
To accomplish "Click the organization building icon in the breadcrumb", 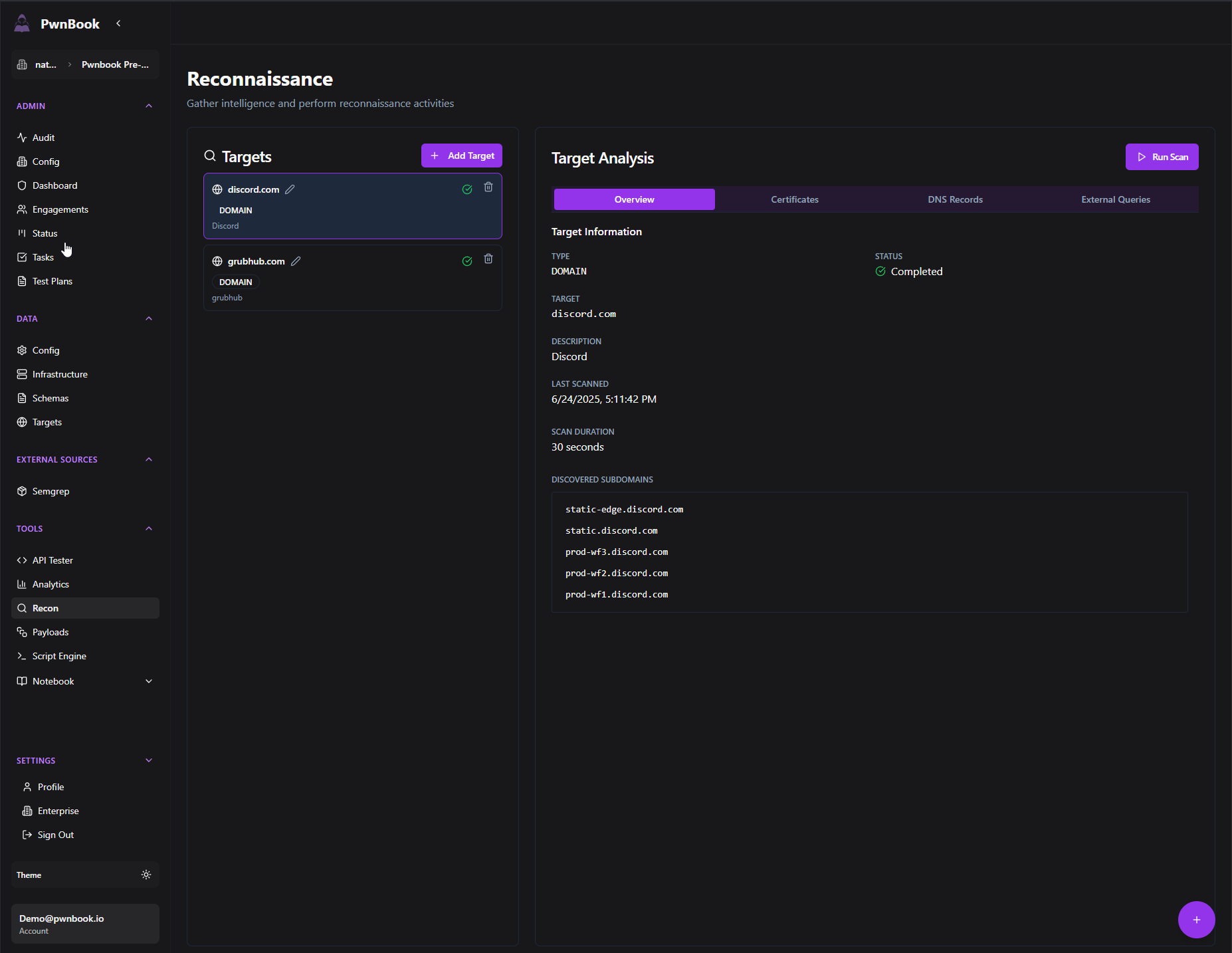I will coord(22,64).
